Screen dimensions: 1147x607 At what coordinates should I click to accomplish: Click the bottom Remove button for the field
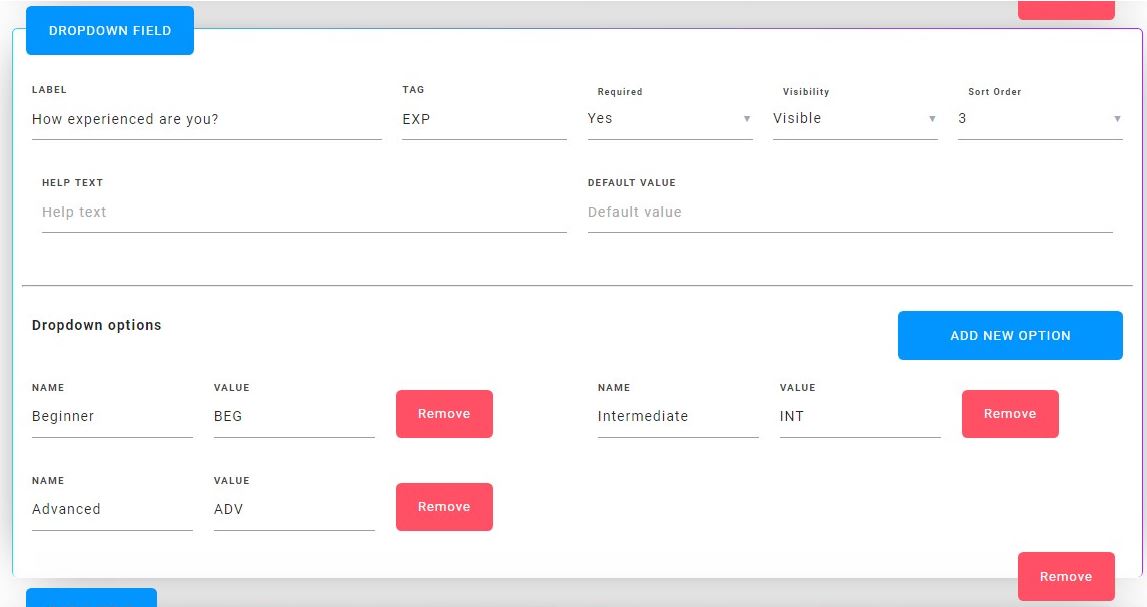[1066, 576]
